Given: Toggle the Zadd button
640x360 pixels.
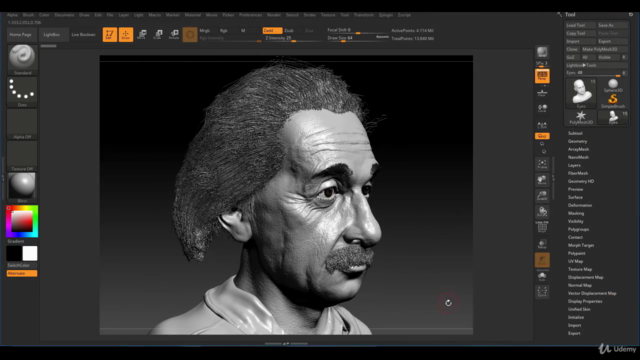Looking at the screenshot, I should [272, 31].
